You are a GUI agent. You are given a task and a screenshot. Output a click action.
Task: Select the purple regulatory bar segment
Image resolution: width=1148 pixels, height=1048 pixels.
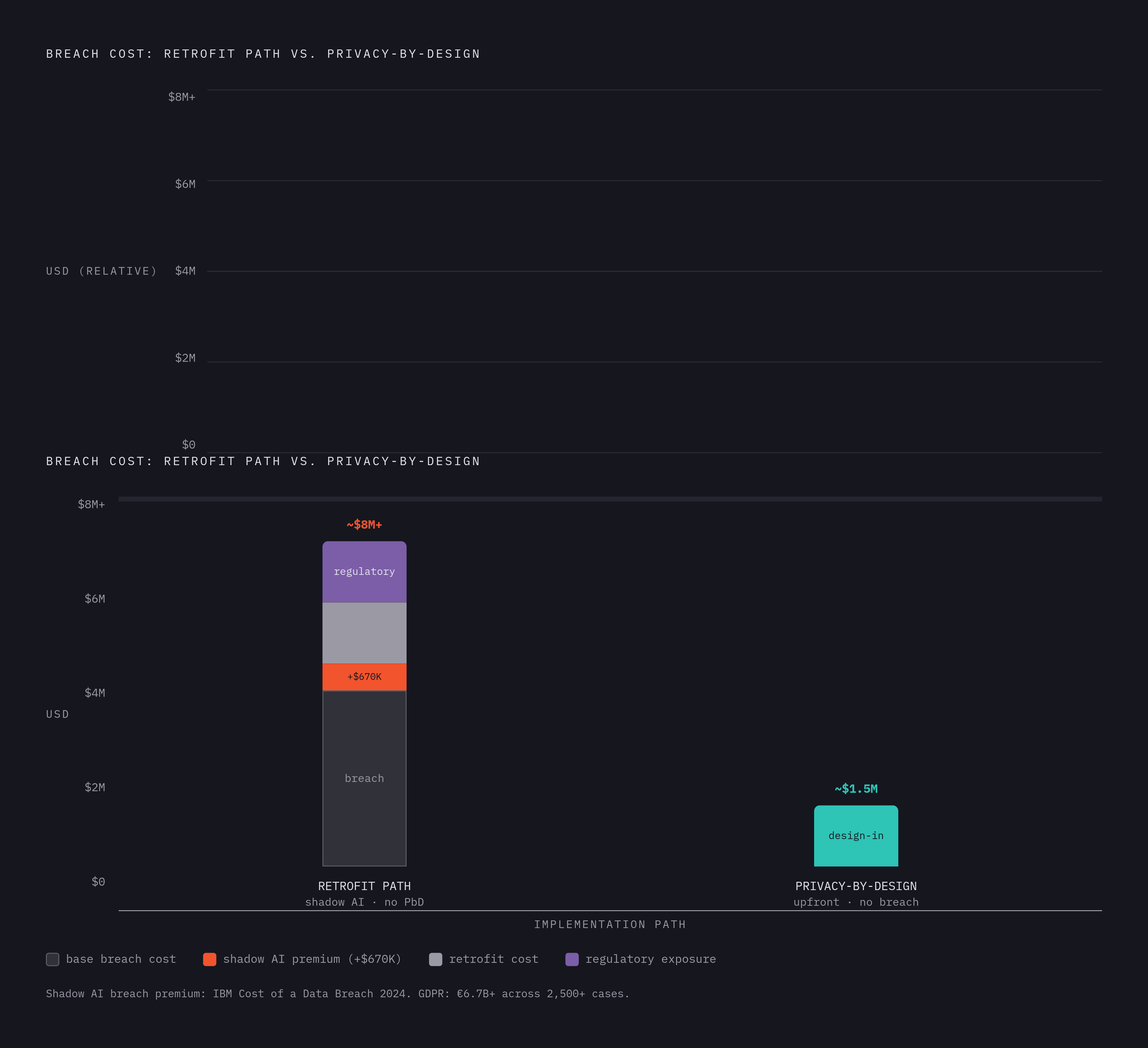tap(364, 572)
